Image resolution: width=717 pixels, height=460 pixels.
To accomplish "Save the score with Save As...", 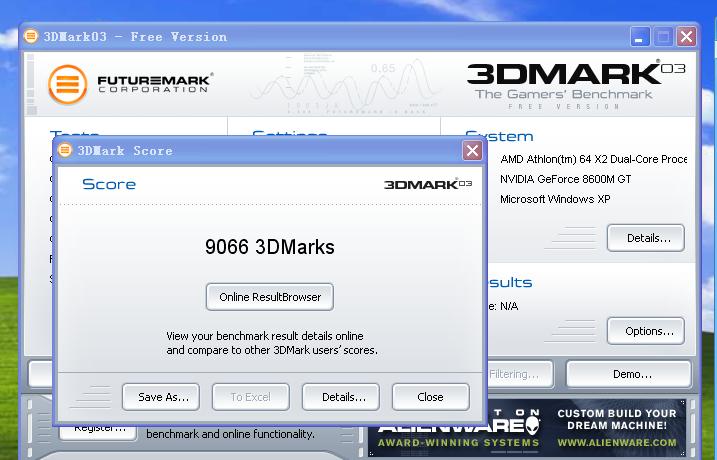I will 161,397.
